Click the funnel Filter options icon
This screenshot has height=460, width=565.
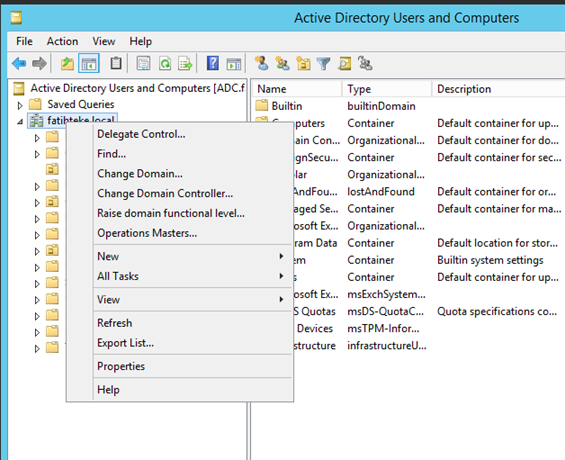pos(324,64)
